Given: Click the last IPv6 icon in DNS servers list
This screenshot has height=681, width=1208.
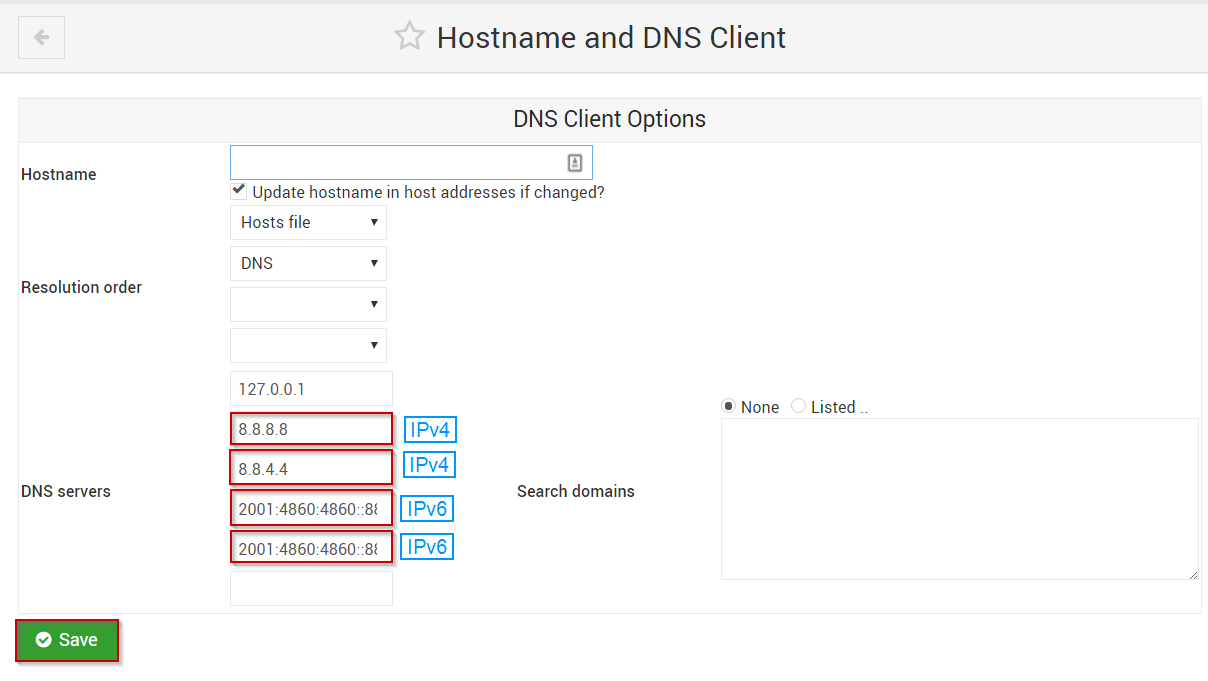Looking at the screenshot, I should 427,546.
